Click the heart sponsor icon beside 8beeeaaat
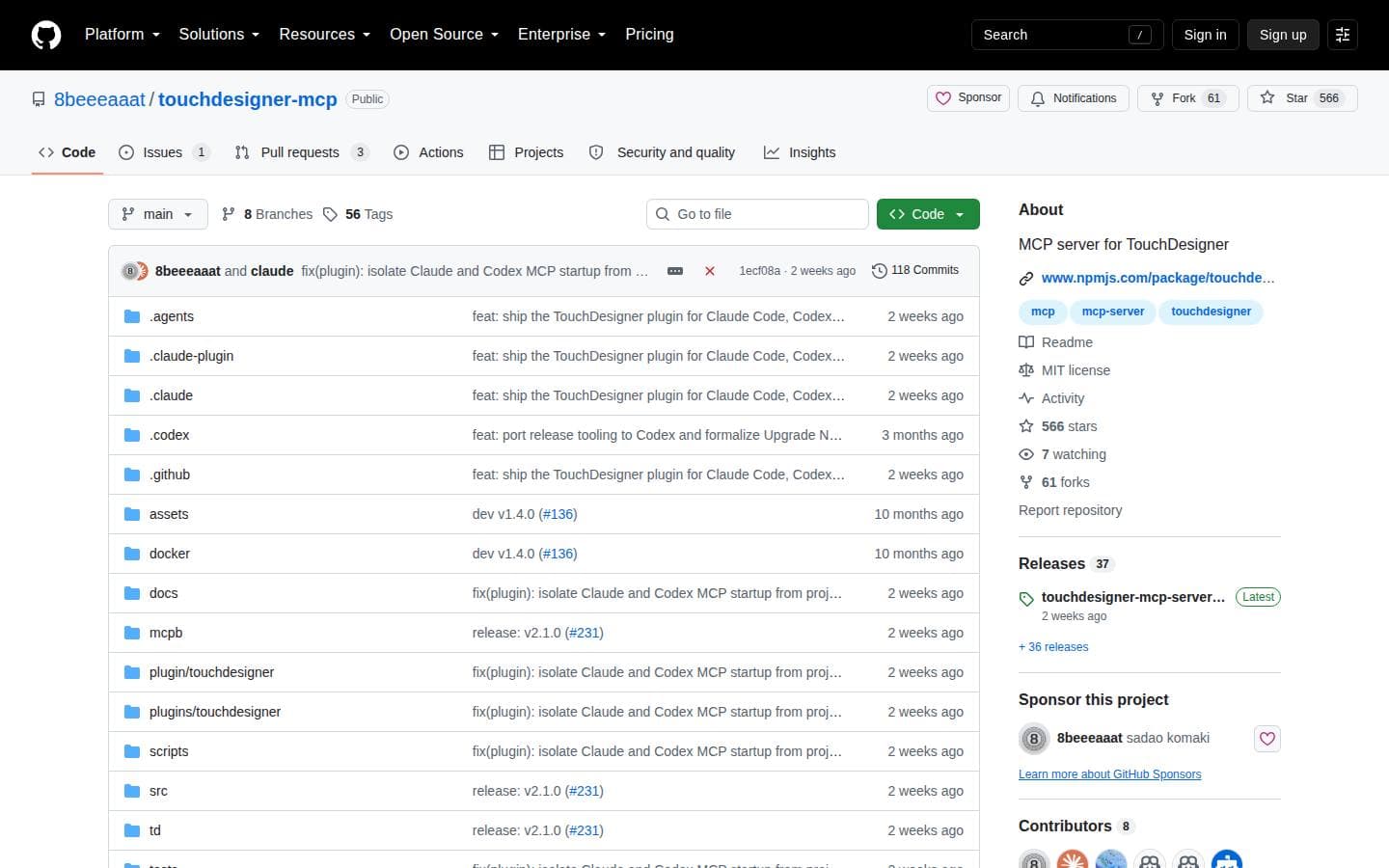Screen dimensions: 1389x868 point(1267,739)
